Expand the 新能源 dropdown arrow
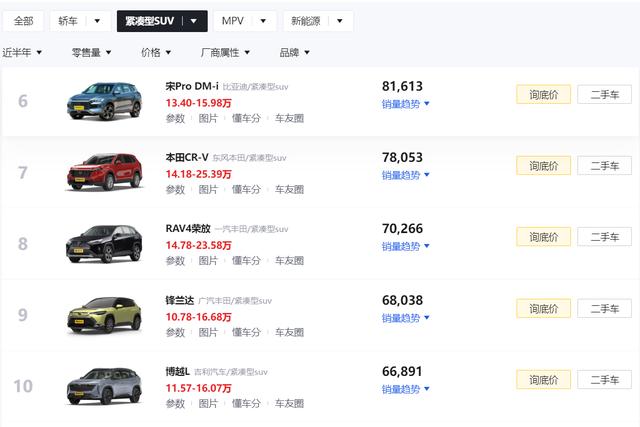This screenshot has width=640, height=427. [338, 21]
